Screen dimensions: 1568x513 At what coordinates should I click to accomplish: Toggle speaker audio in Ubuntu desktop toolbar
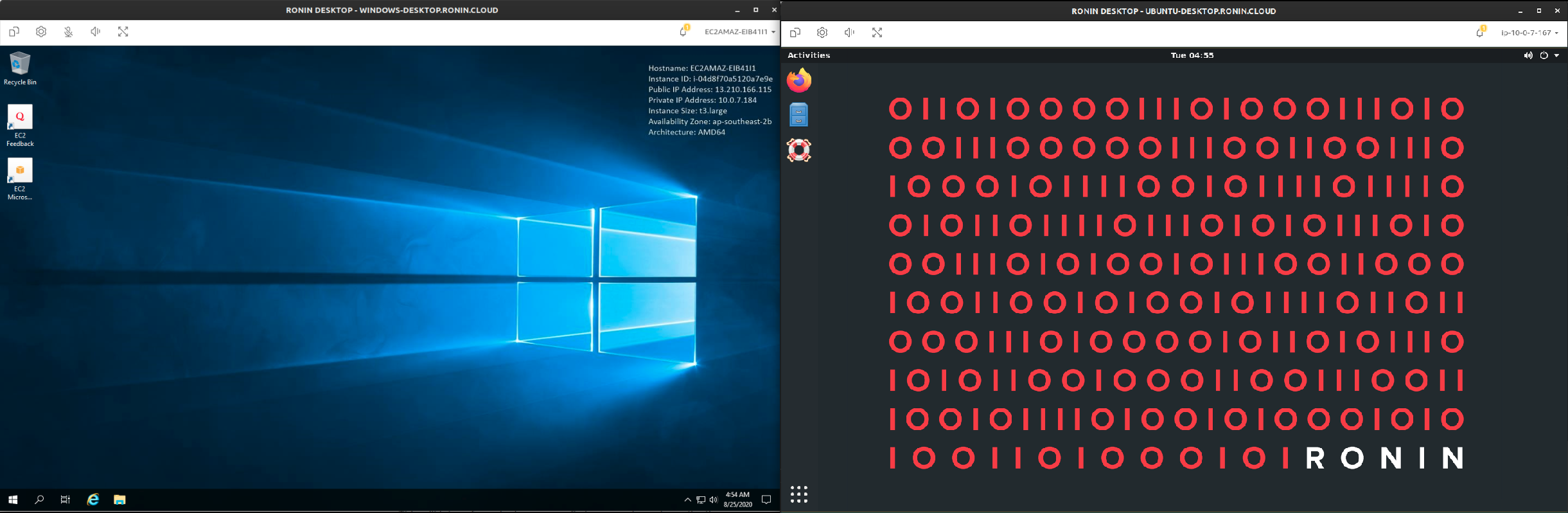849,33
